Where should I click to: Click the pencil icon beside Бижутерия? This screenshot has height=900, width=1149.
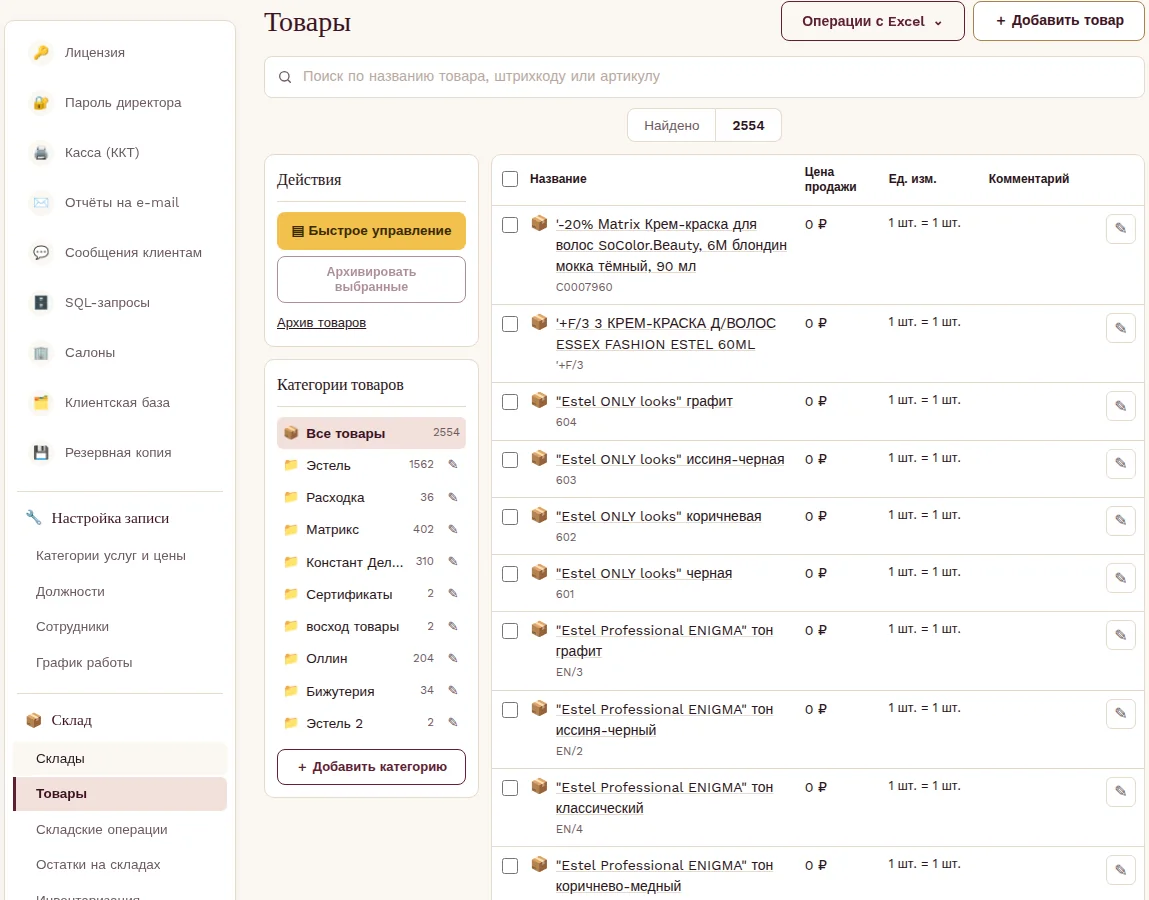pos(453,690)
